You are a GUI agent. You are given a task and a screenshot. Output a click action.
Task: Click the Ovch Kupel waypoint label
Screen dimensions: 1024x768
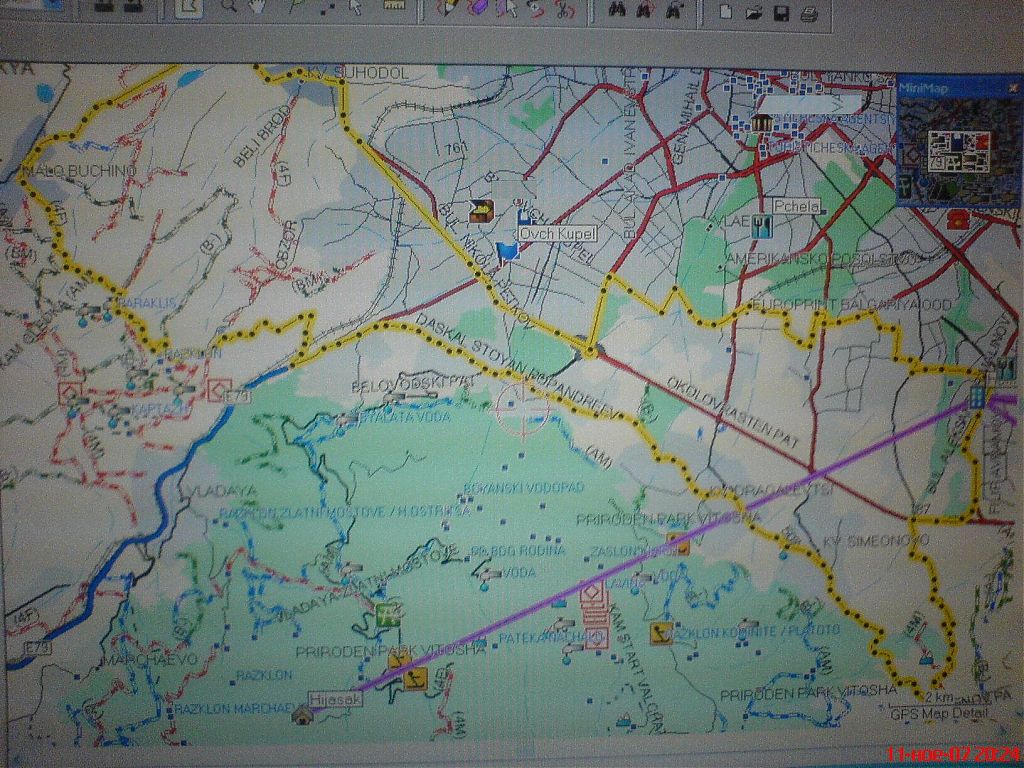(558, 234)
